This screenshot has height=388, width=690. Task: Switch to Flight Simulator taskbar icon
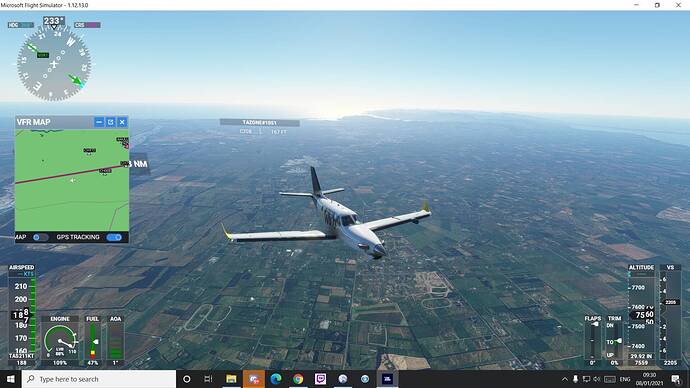(387, 379)
